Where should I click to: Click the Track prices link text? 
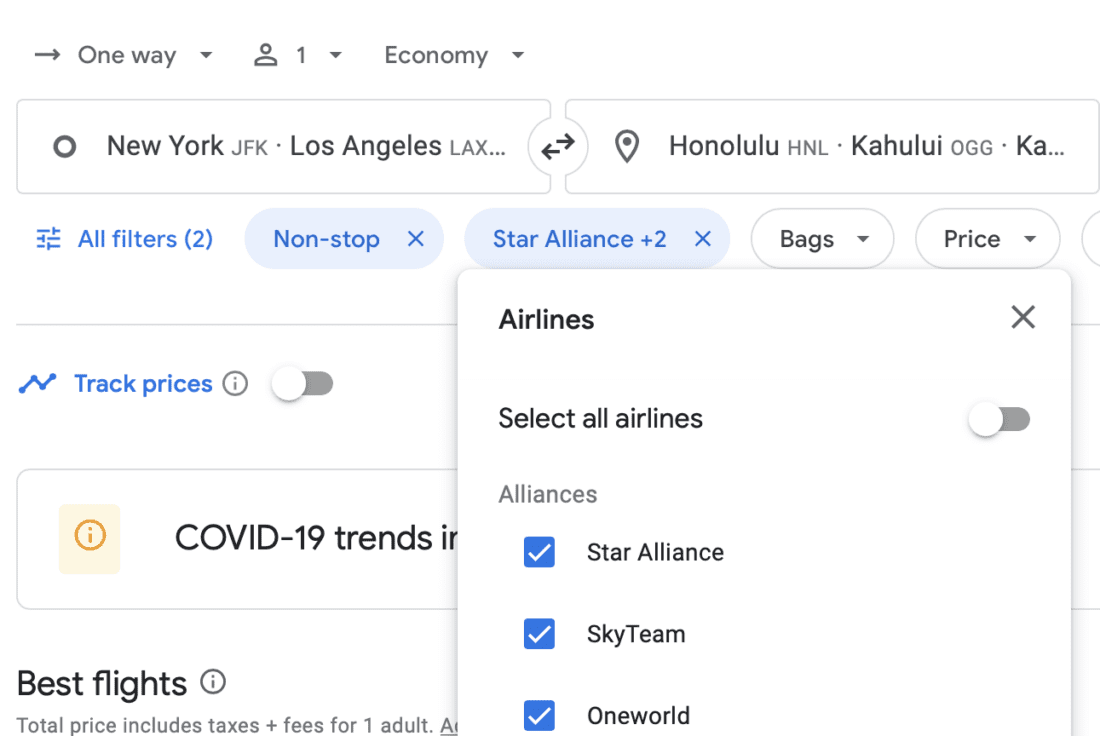click(x=143, y=384)
